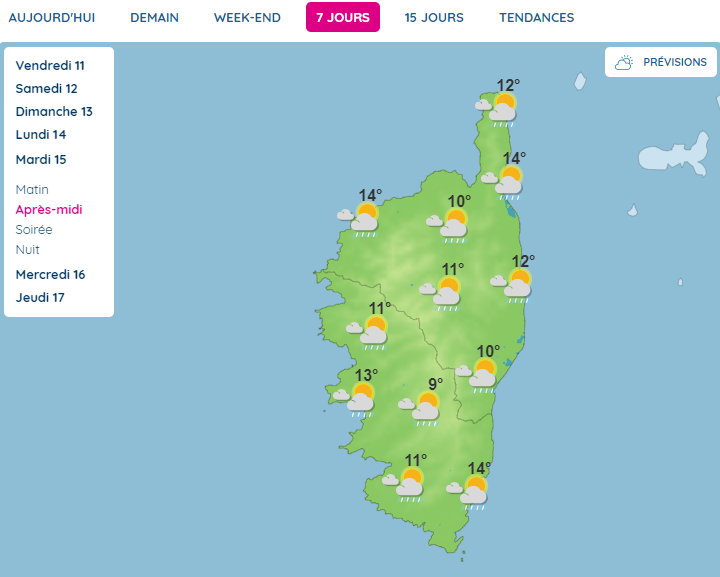The width and height of the screenshot is (720, 577).
Task: Click weather icon under southwest coast 13°
Action: pos(354,400)
